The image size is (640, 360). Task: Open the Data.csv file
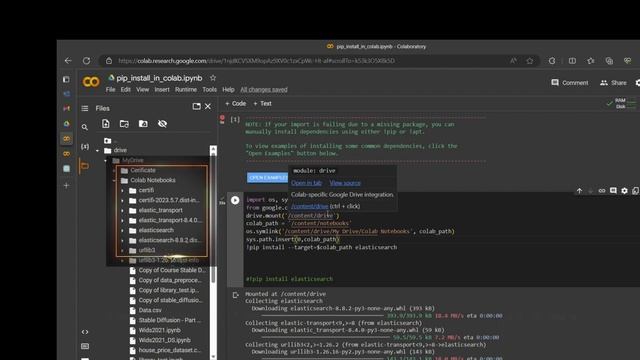(150, 310)
